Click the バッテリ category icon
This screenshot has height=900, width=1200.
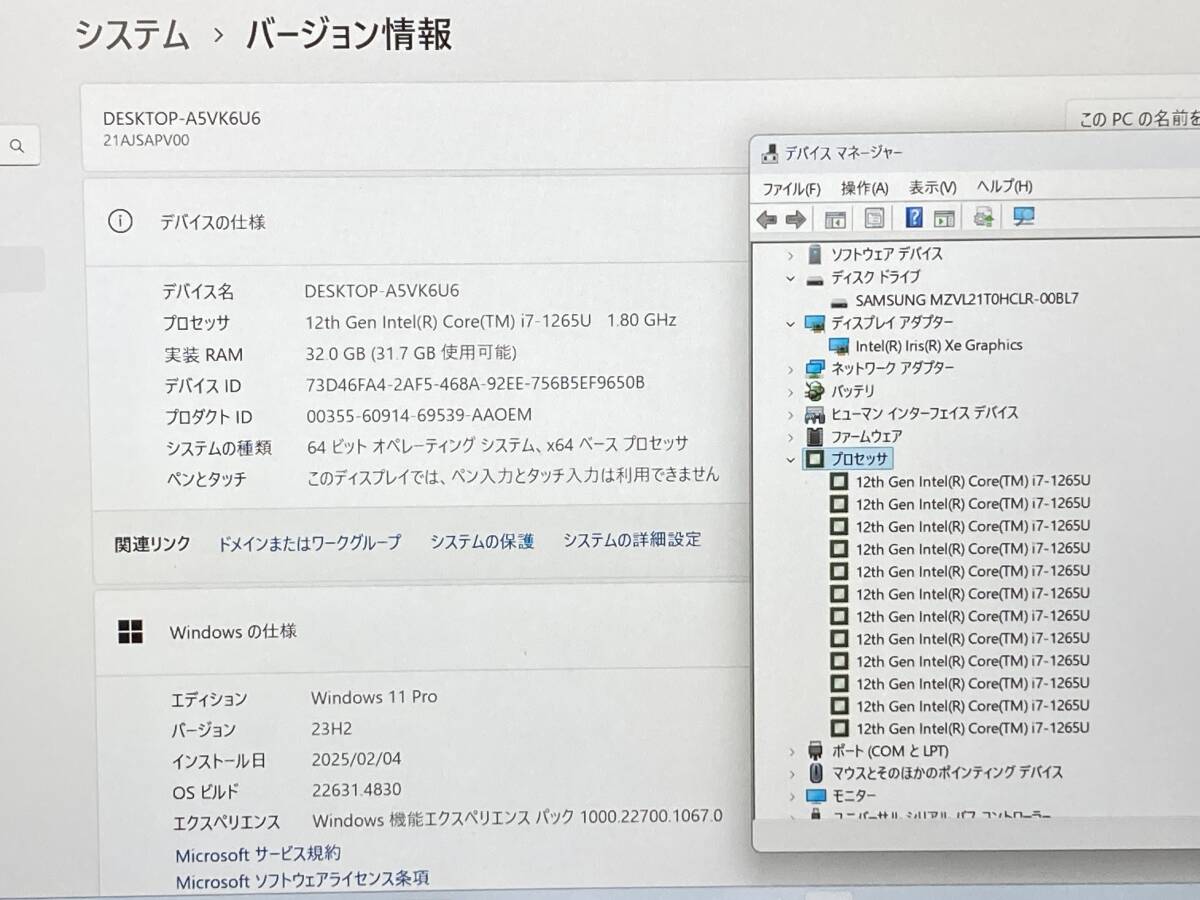pos(815,391)
